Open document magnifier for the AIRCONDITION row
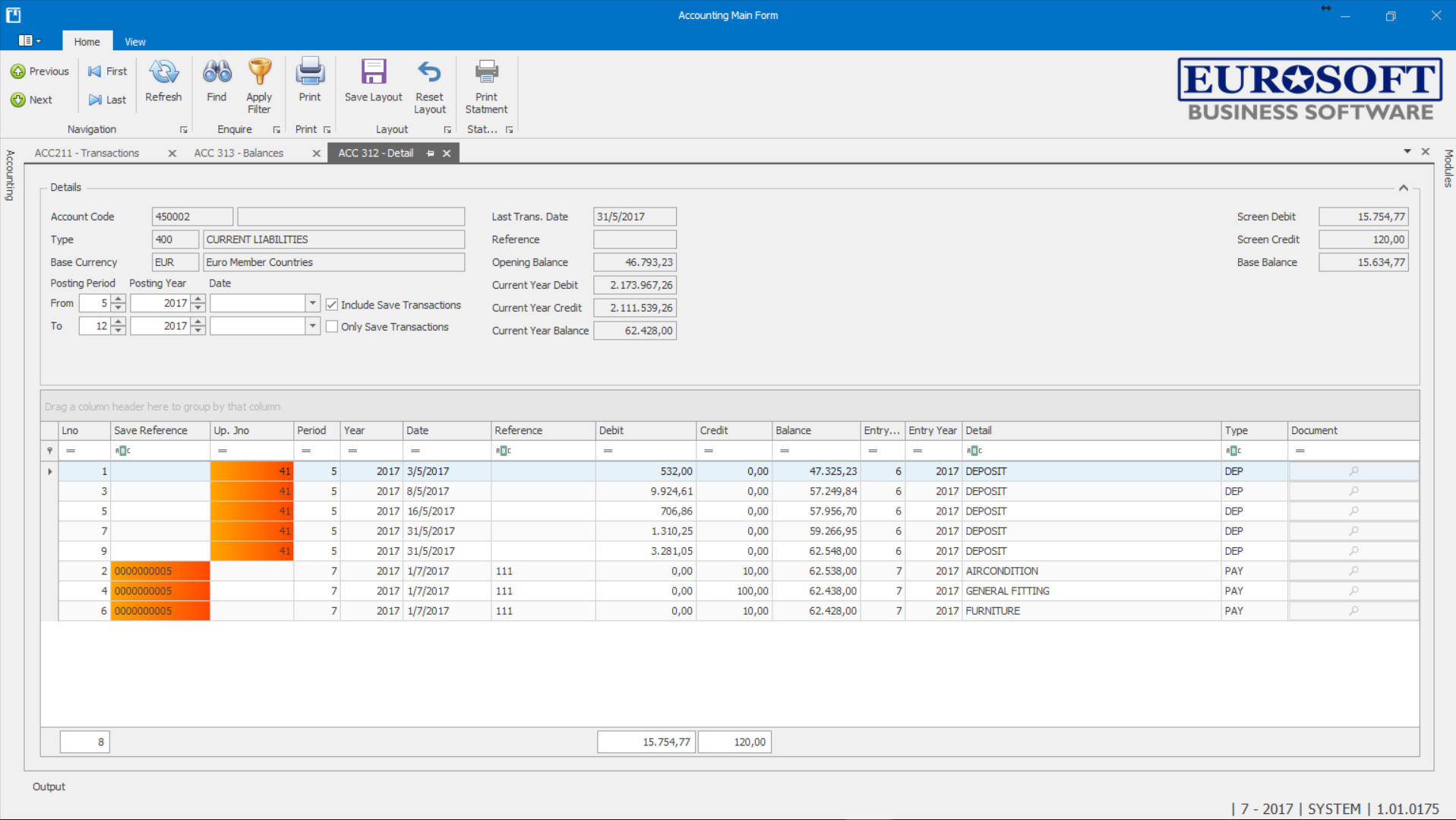 (x=1353, y=571)
